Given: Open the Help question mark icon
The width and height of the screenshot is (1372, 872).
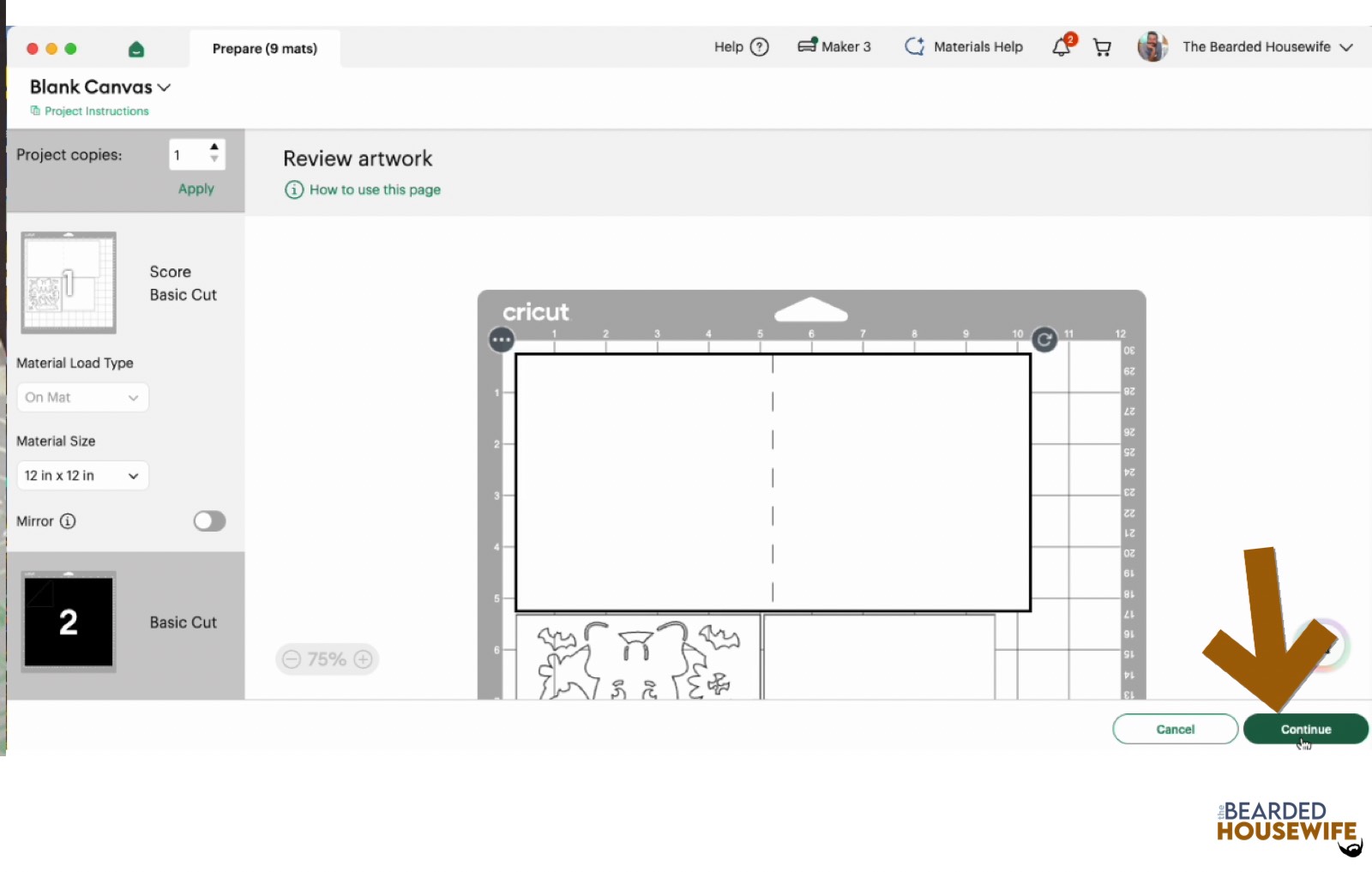Looking at the screenshot, I should point(760,47).
